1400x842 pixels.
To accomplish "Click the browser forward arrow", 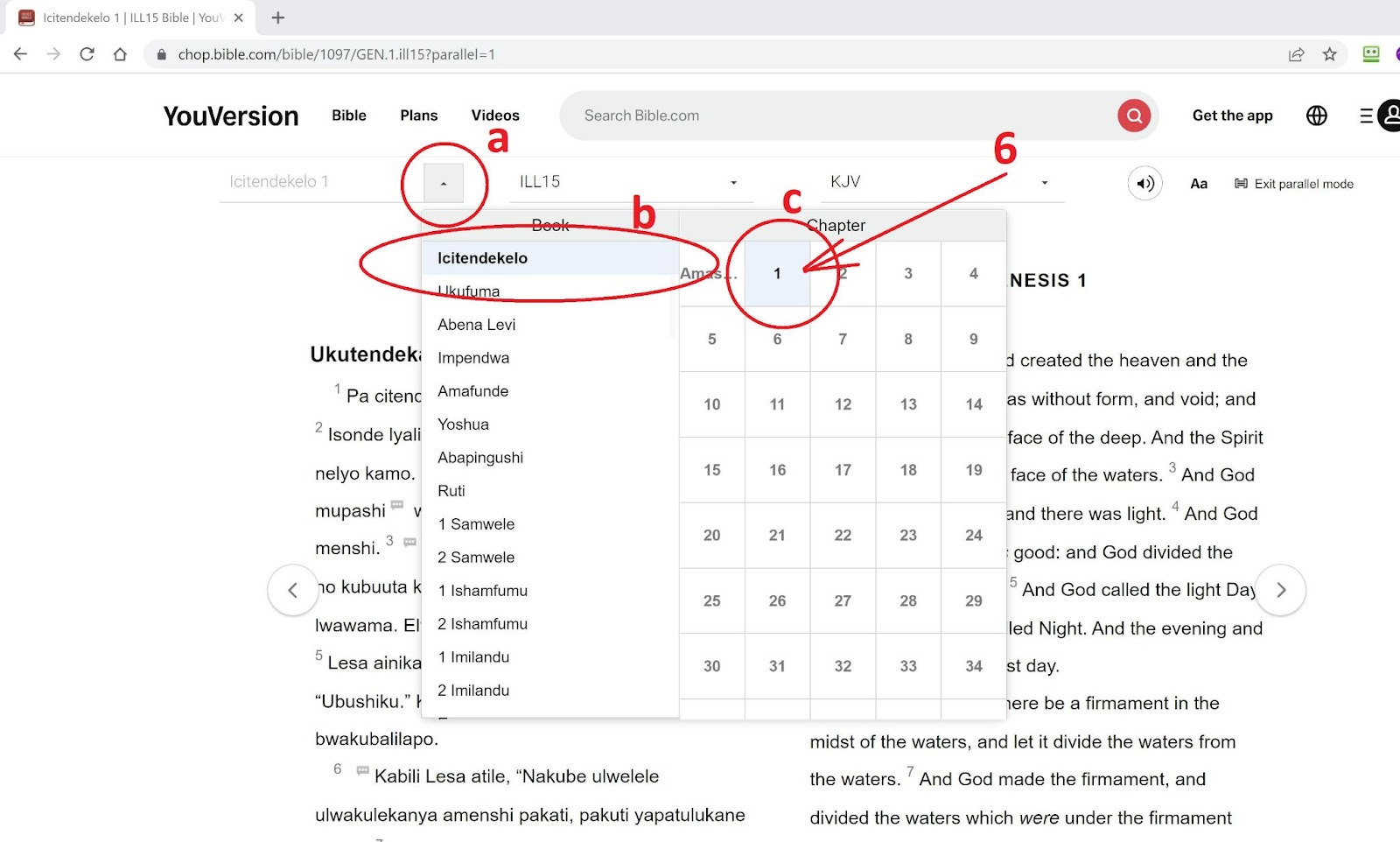I will point(53,54).
